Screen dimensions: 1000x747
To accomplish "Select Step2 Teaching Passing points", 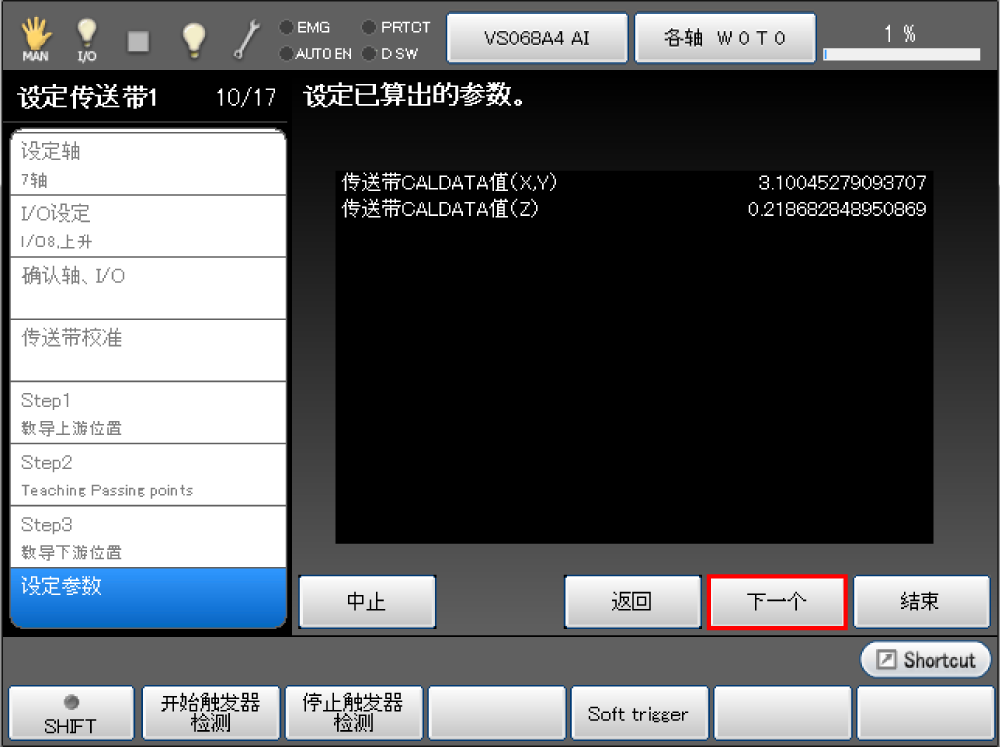I will (x=148, y=475).
